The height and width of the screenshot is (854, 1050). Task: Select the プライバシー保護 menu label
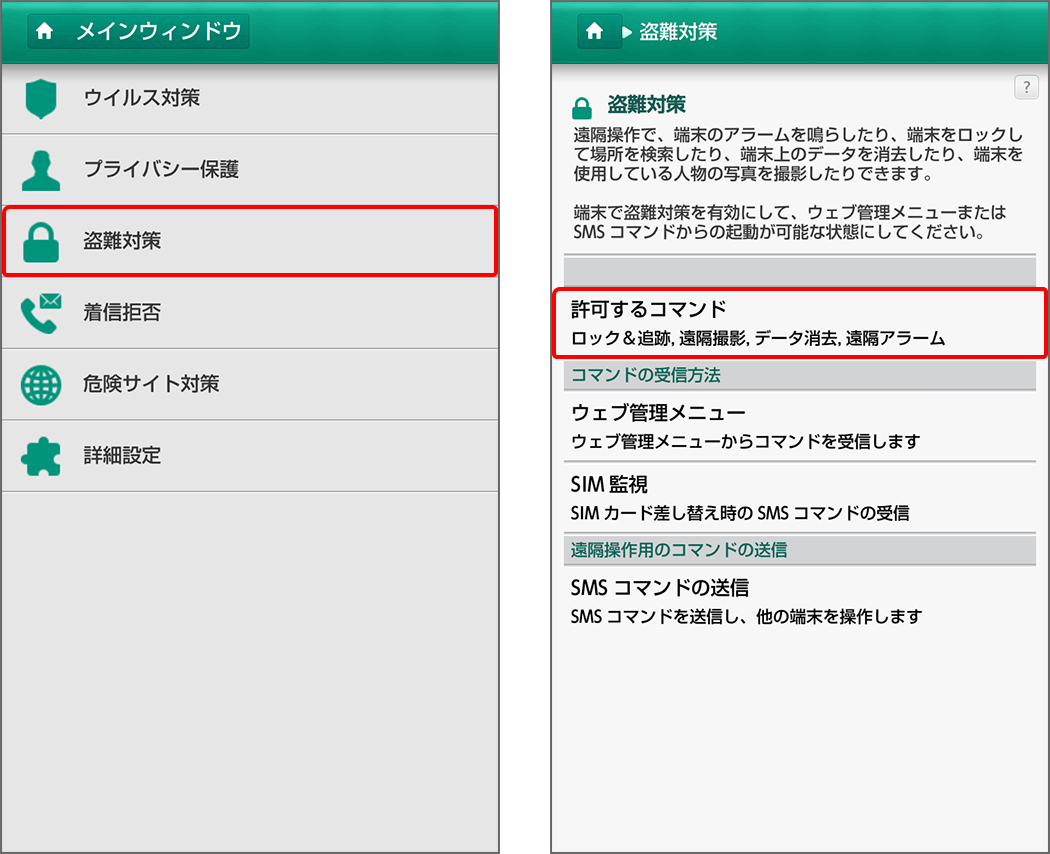(161, 170)
